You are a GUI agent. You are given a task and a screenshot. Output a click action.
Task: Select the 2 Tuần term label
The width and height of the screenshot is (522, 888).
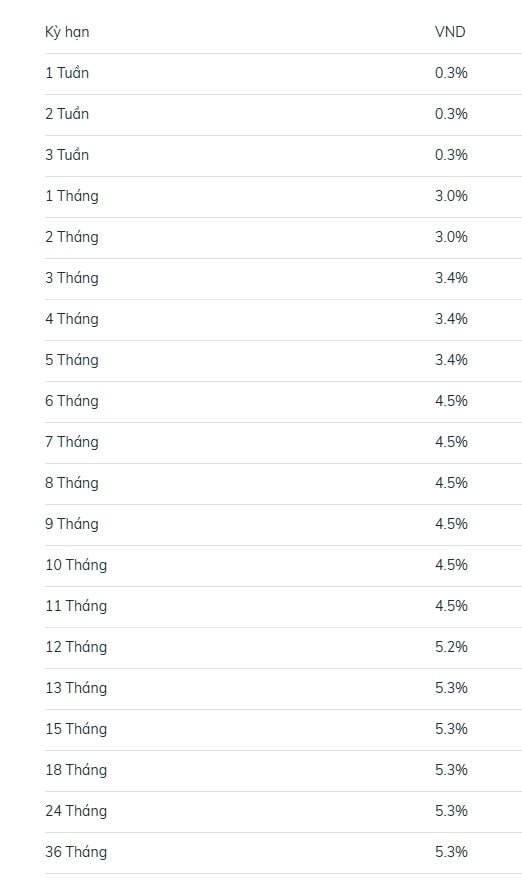coord(67,114)
